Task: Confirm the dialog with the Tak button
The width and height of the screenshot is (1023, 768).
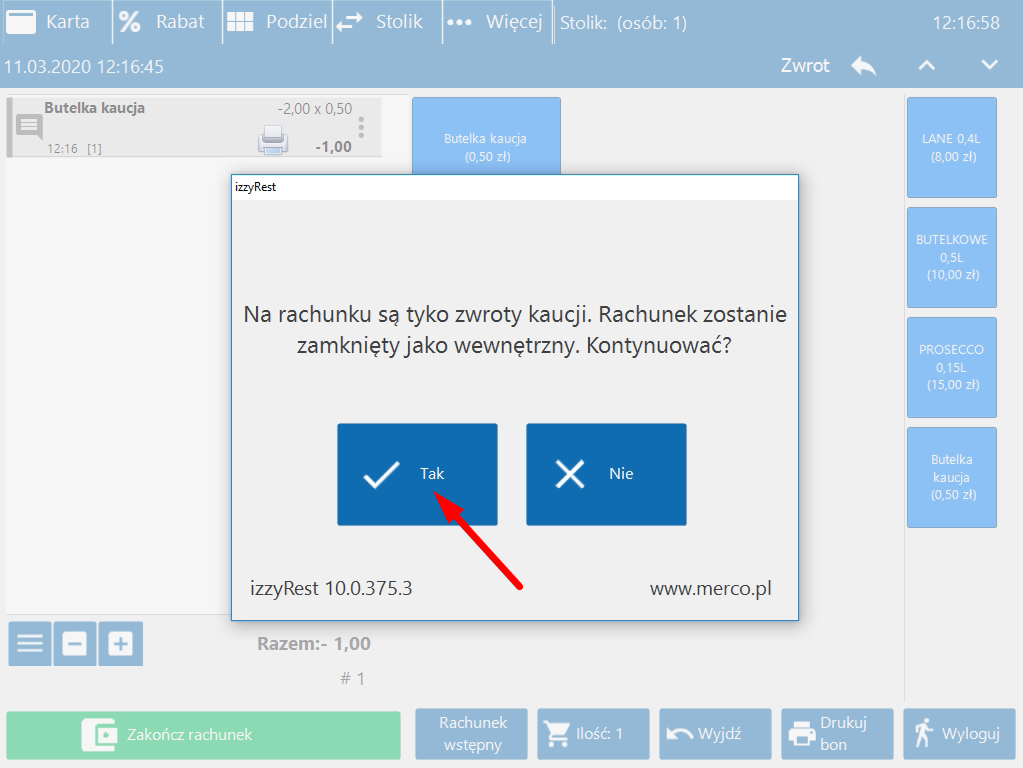Action: coord(416,474)
